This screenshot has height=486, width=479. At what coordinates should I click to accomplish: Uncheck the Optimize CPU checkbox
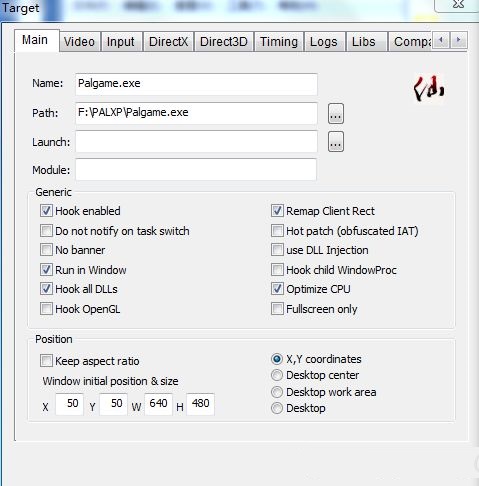[277, 289]
